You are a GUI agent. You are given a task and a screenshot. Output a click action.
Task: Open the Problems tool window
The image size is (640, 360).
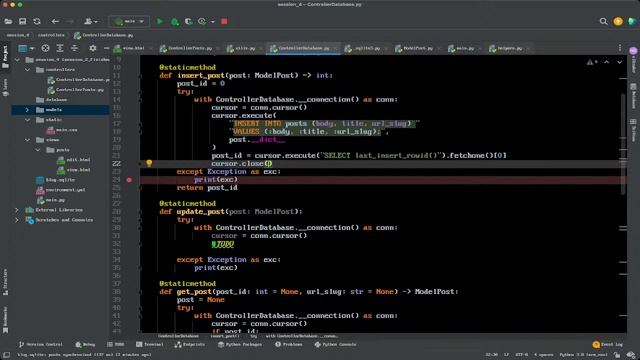(x=289, y=344)
